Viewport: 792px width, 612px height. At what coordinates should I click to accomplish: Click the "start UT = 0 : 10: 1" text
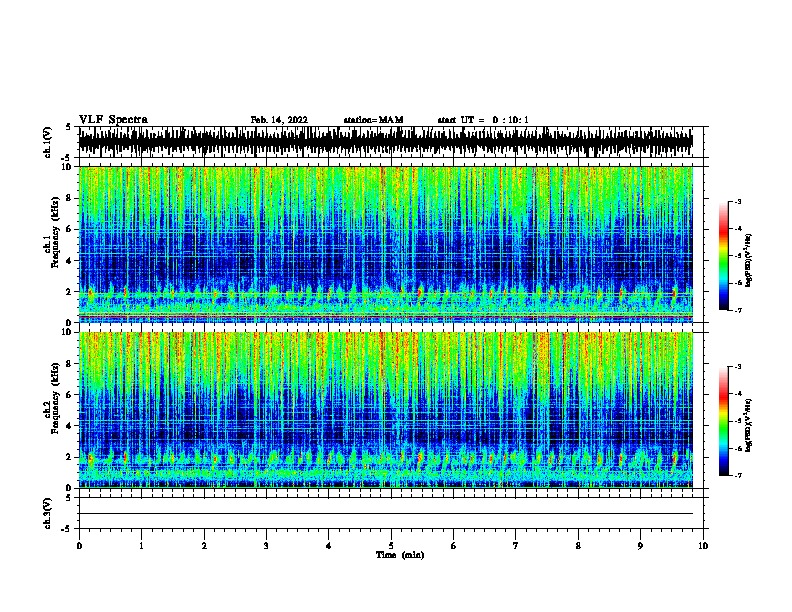[x=483, y=120]
